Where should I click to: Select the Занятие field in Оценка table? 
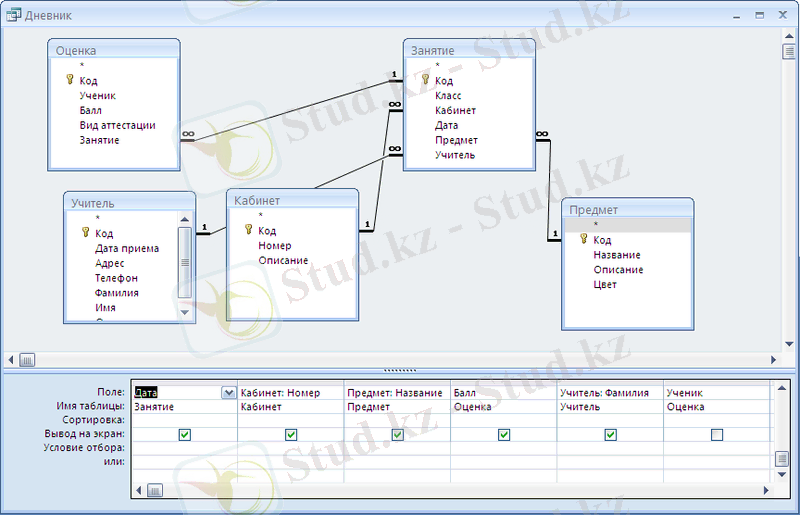point(99,140)
